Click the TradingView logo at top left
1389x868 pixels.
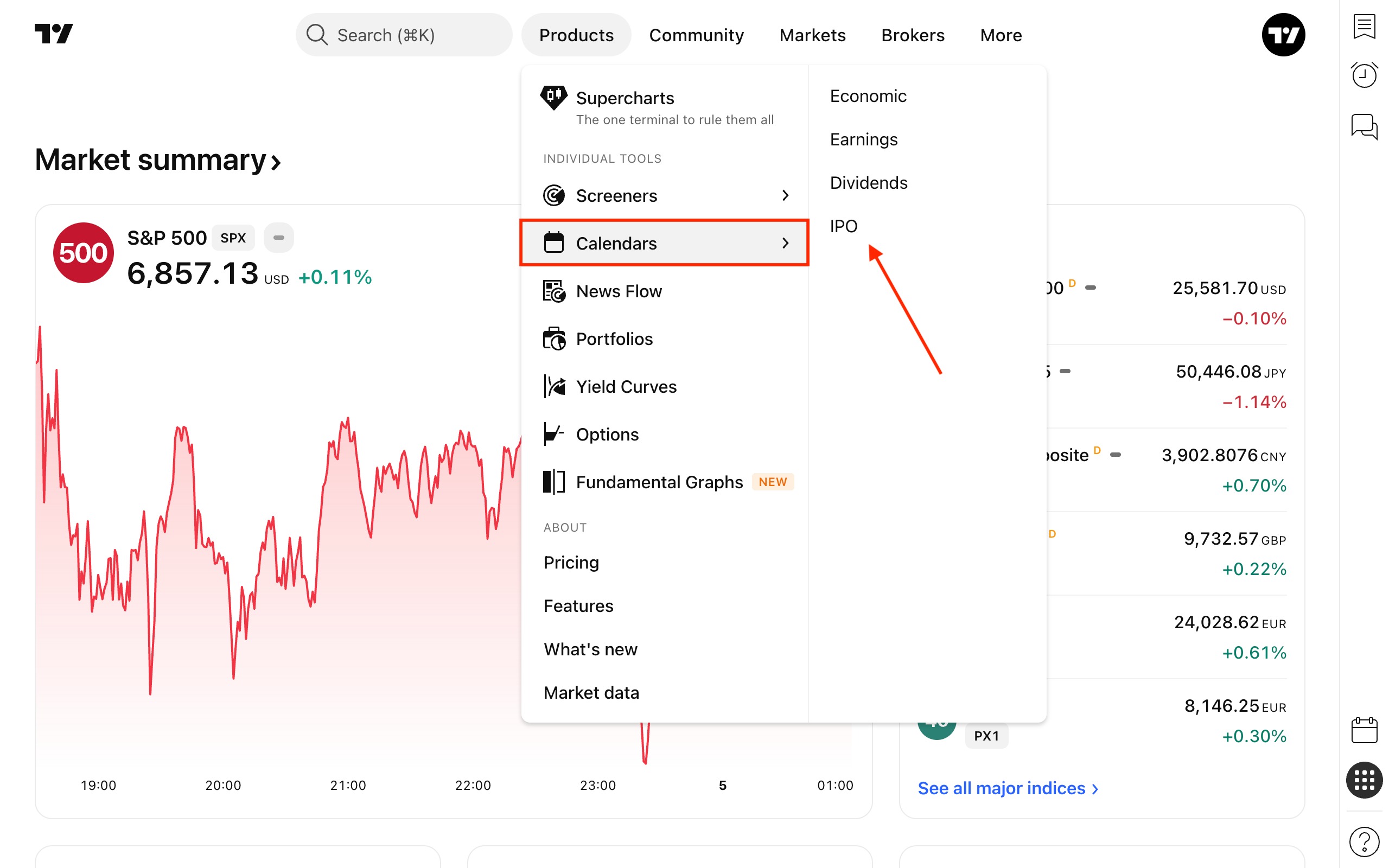pyautogui.click(x=54, y=34)
